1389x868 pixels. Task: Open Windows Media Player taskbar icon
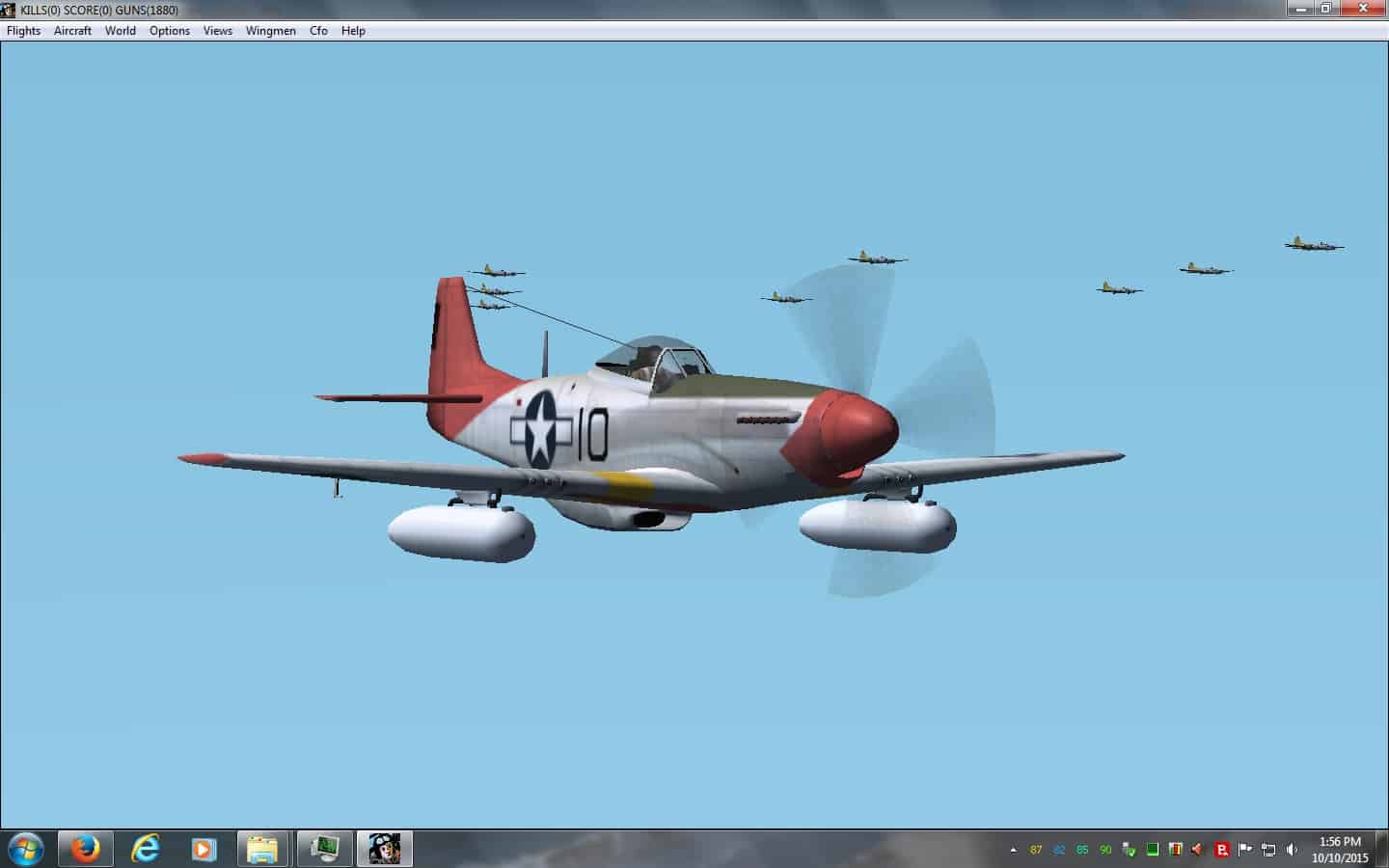[x=204, y=849]
